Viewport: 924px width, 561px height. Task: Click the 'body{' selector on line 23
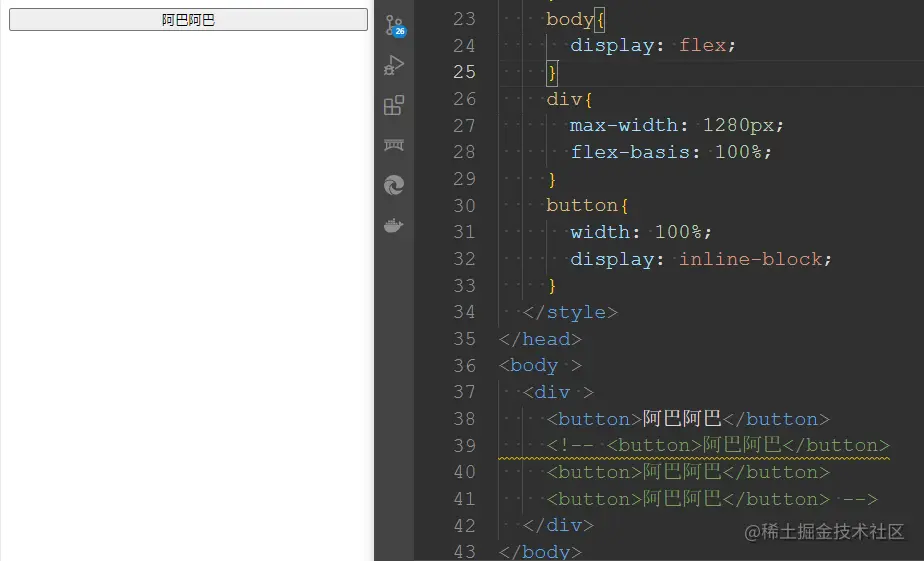click(576, 19)
